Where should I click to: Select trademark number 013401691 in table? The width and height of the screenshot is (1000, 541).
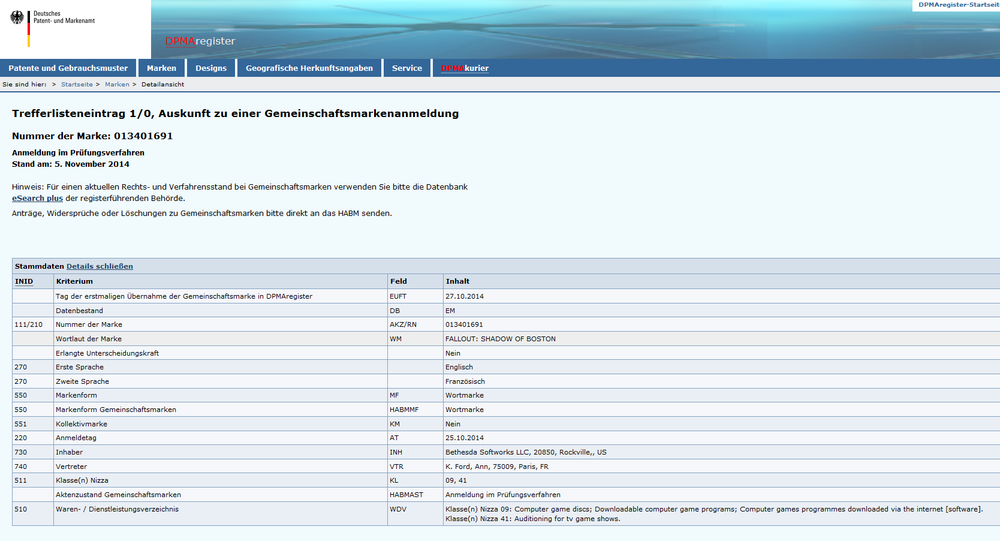click(464, 325)
